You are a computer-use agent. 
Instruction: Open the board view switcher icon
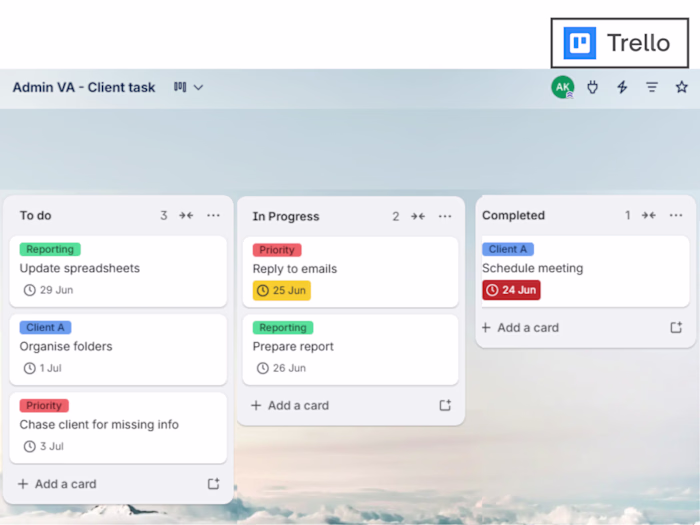point(180,87)
